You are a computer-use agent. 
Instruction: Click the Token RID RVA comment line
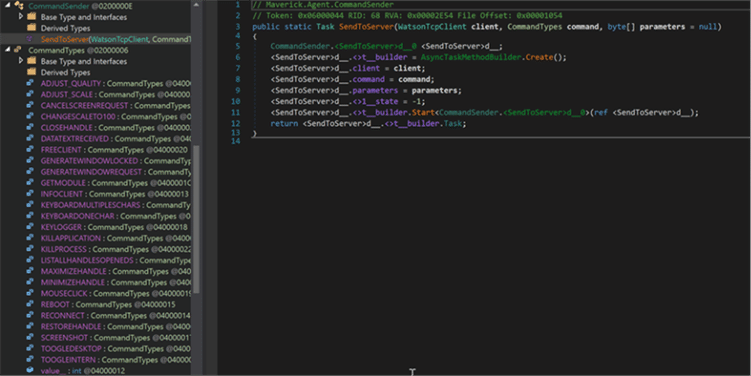[x=407, y=15]
